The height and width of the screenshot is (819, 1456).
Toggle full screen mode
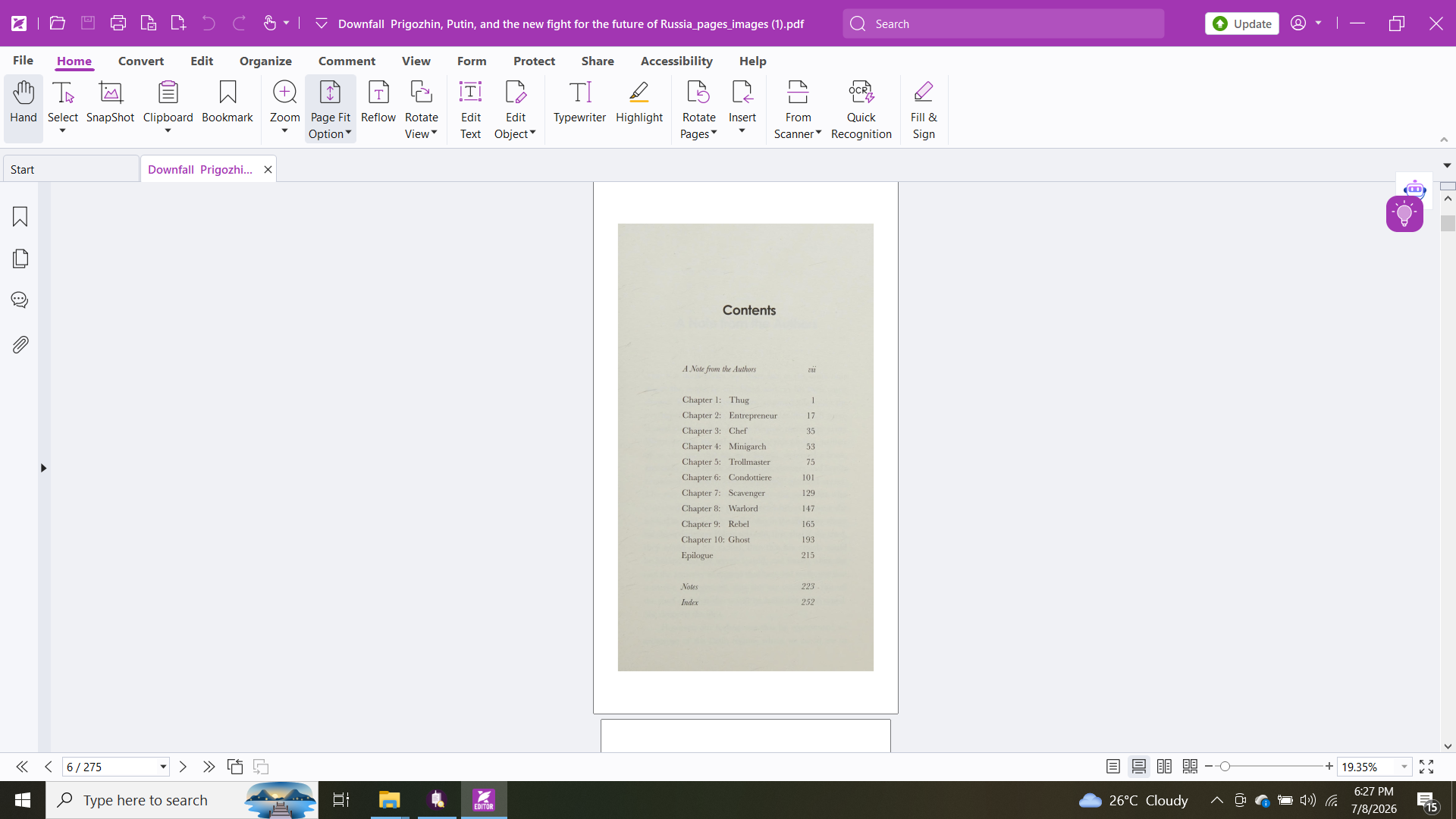click(1426, 767)
